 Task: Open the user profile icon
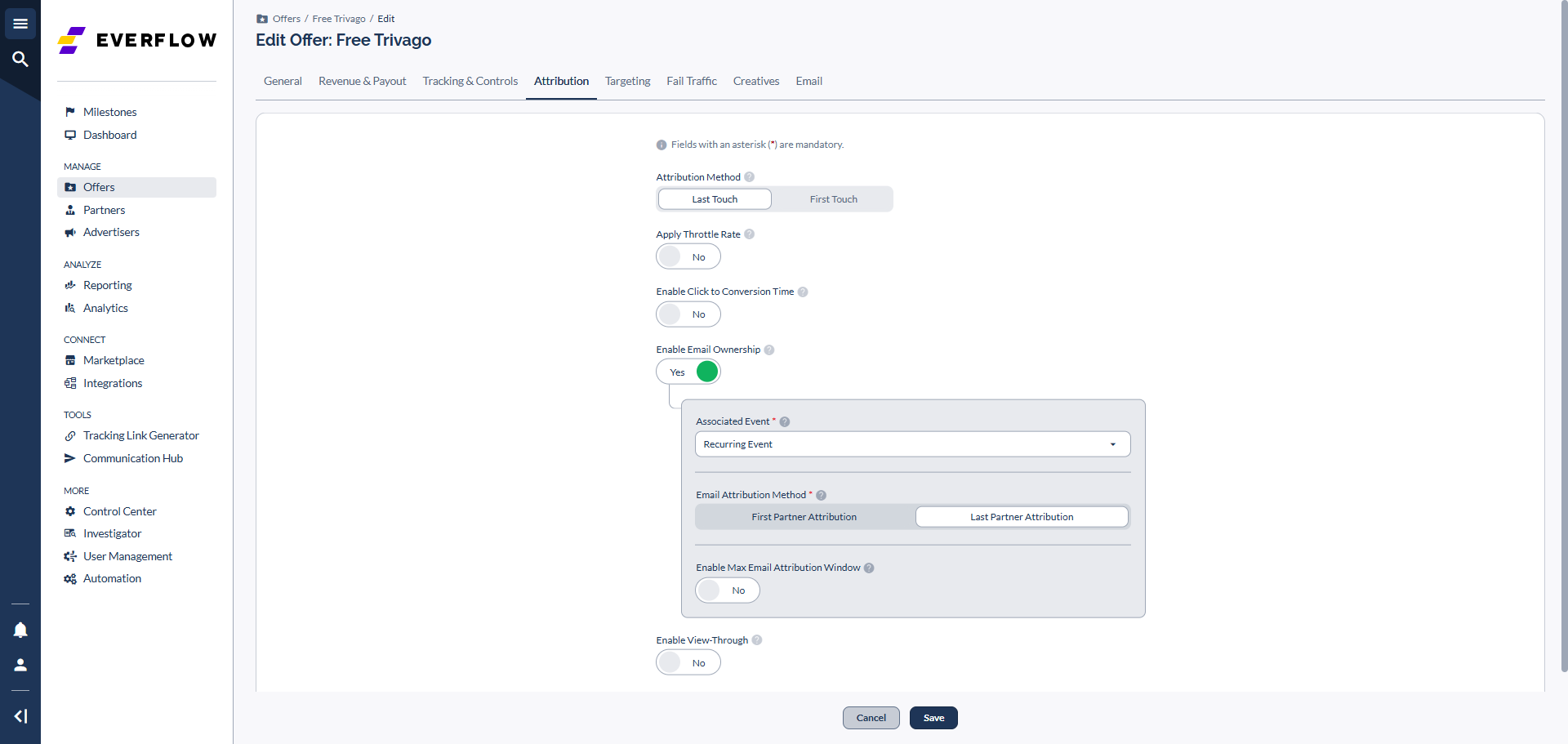tap(20, 665)
